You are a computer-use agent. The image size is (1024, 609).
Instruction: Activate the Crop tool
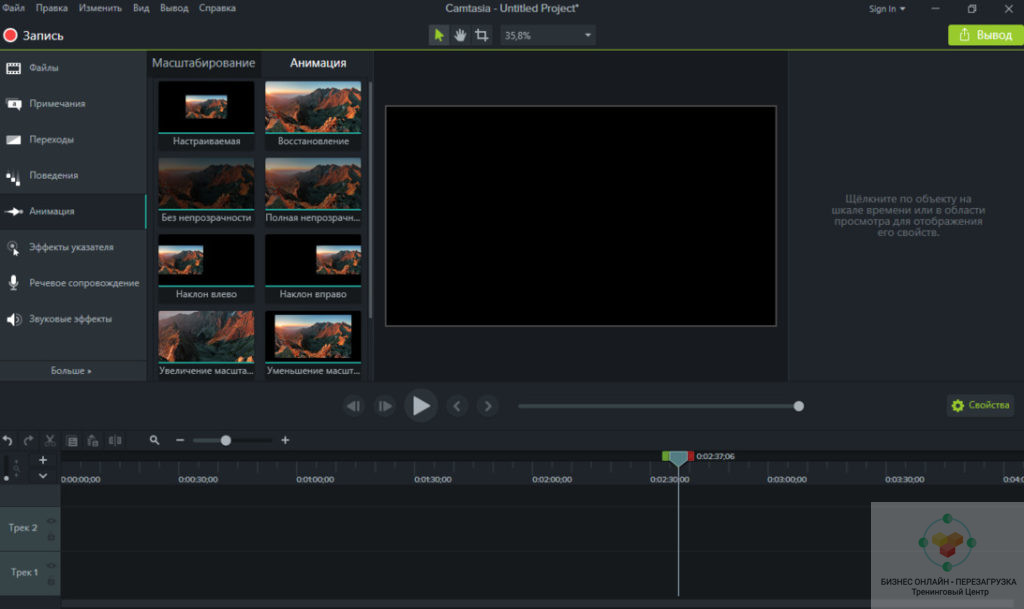point(483,35)
